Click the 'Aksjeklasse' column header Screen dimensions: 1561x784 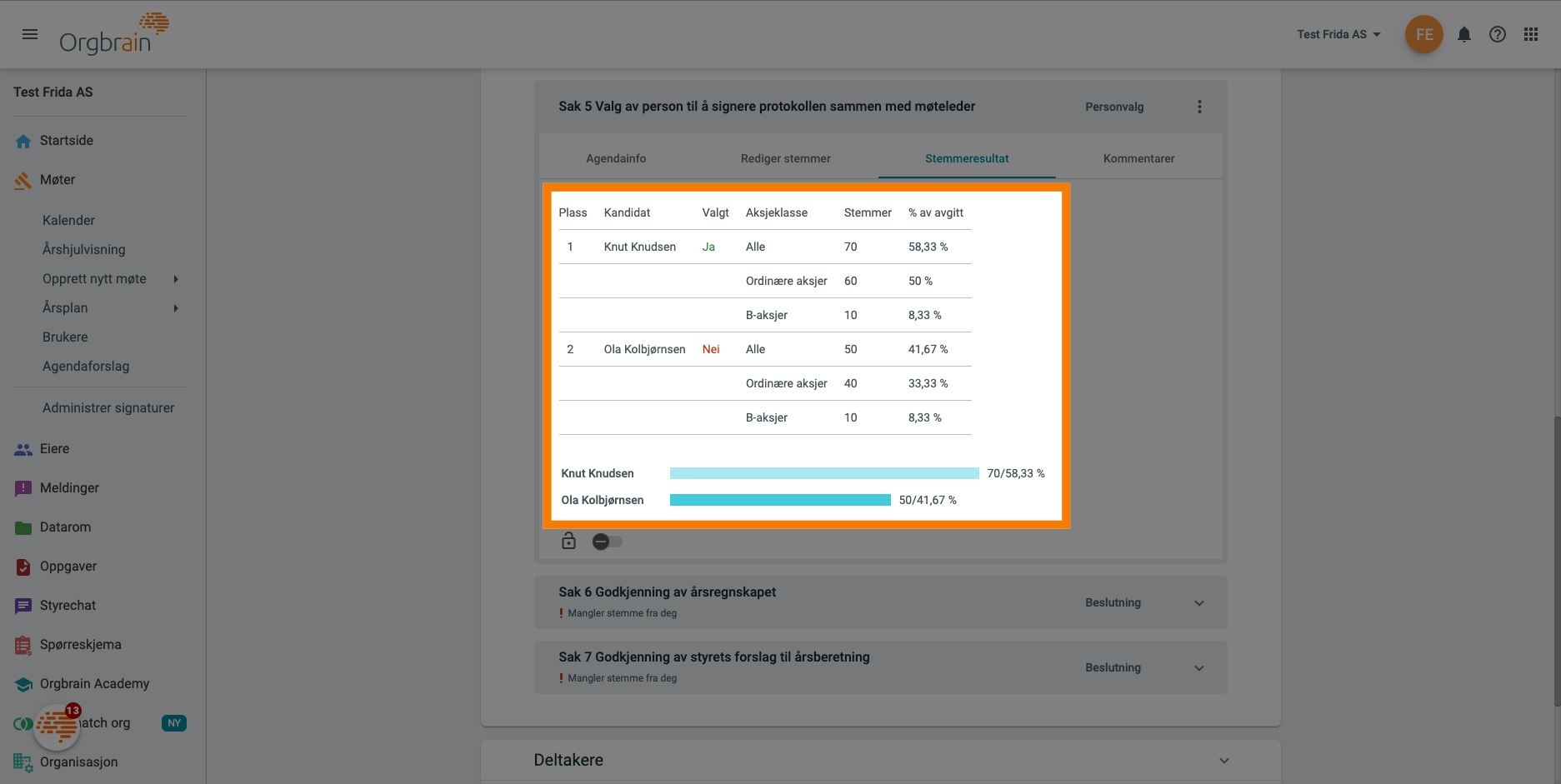777,212
